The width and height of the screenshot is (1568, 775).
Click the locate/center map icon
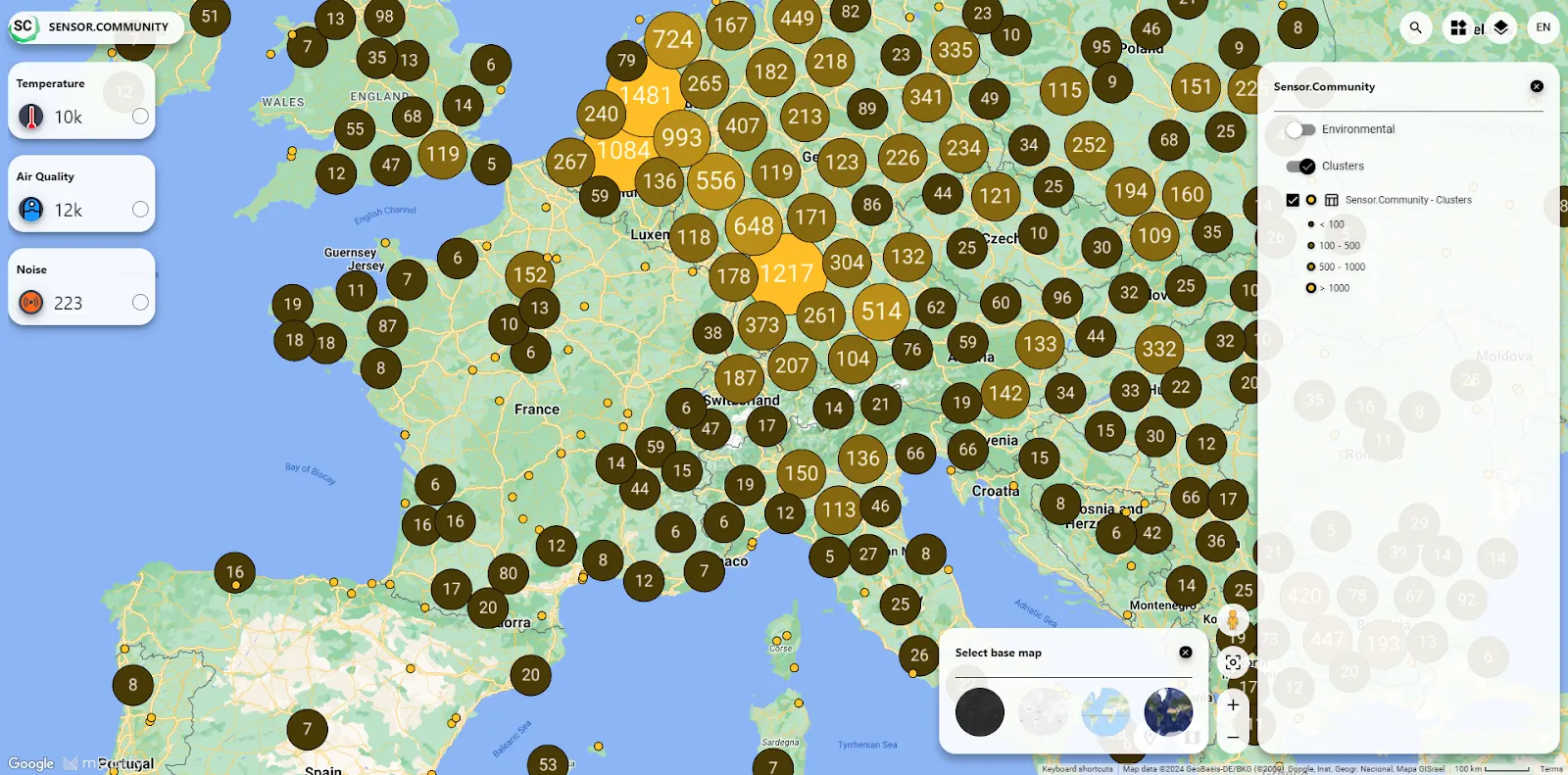[x=1233, y=662]
